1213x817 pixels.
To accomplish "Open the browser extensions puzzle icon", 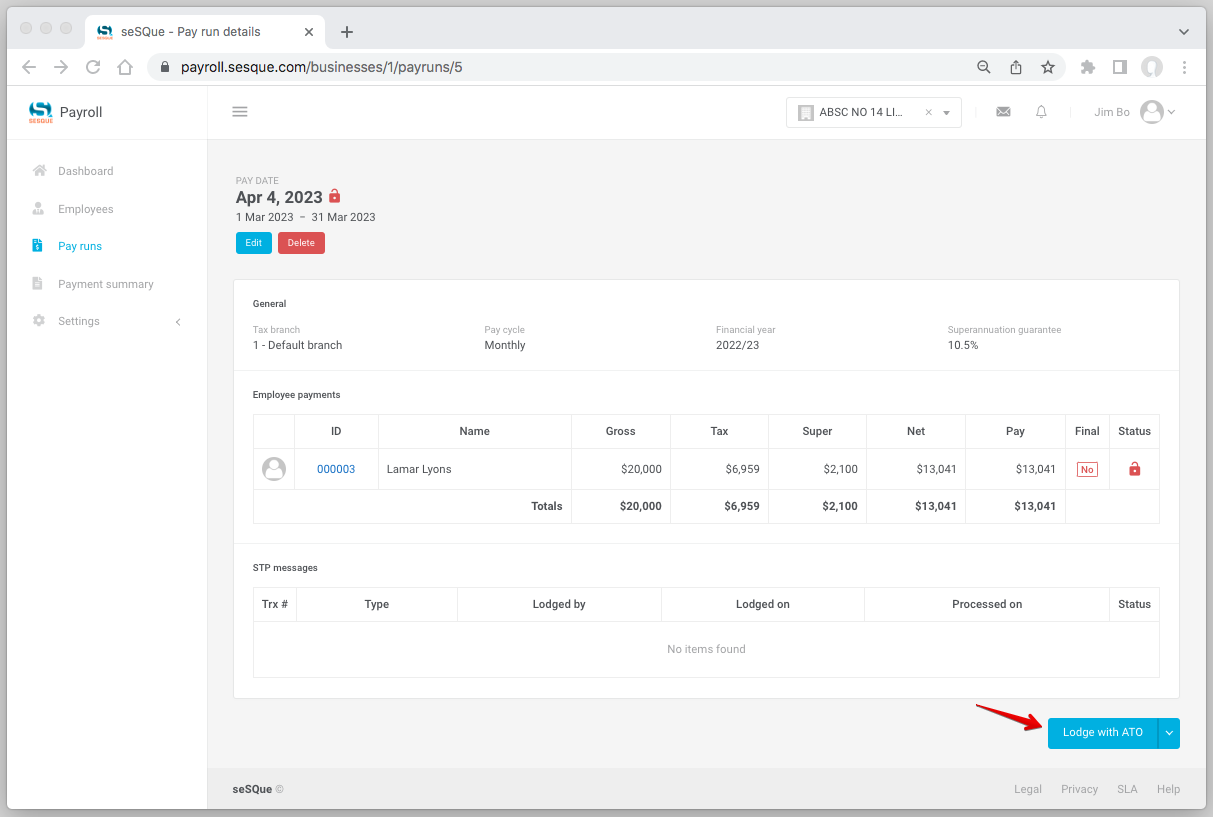I will point(1088,67).
